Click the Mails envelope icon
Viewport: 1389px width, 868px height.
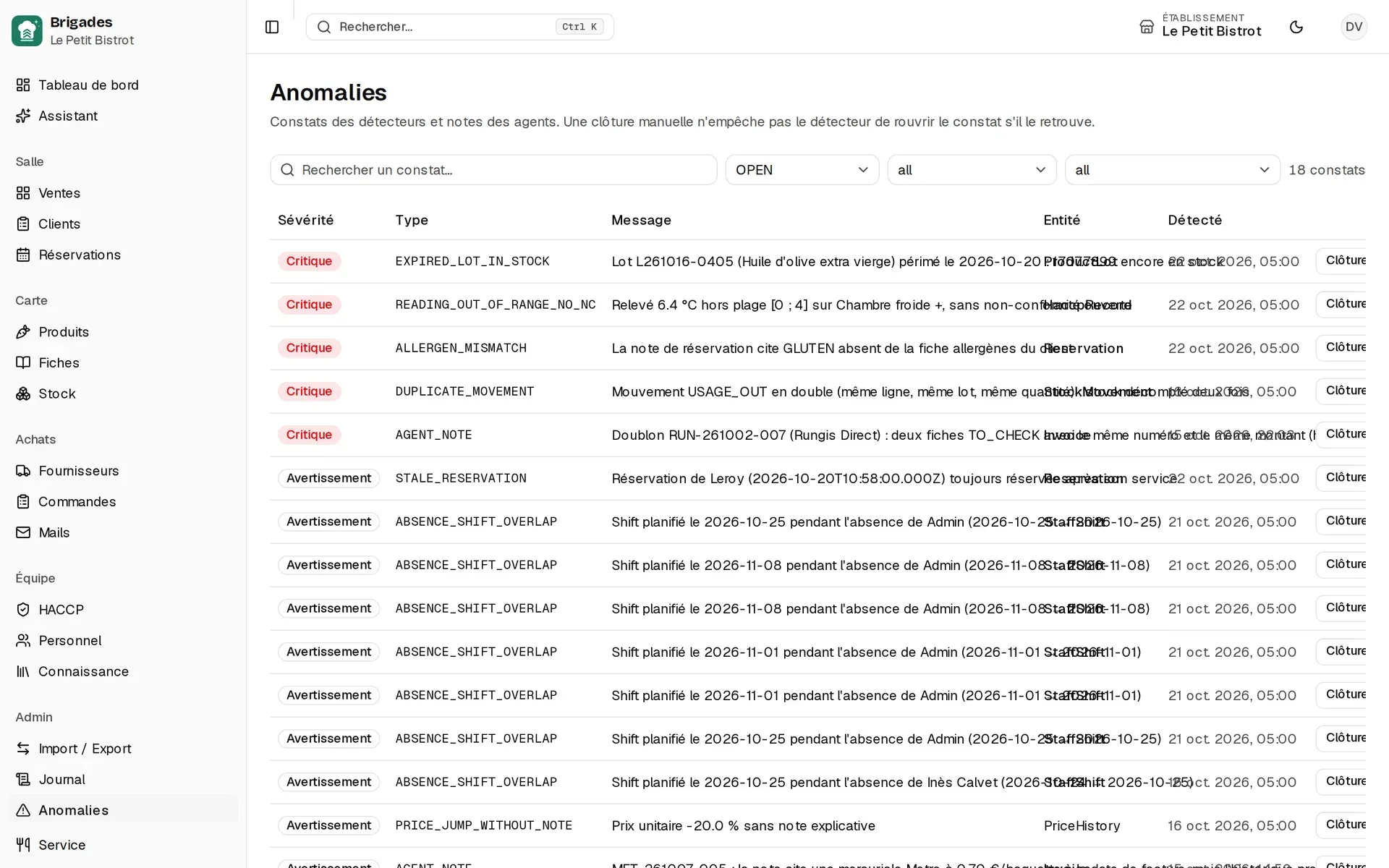point(23,532)
